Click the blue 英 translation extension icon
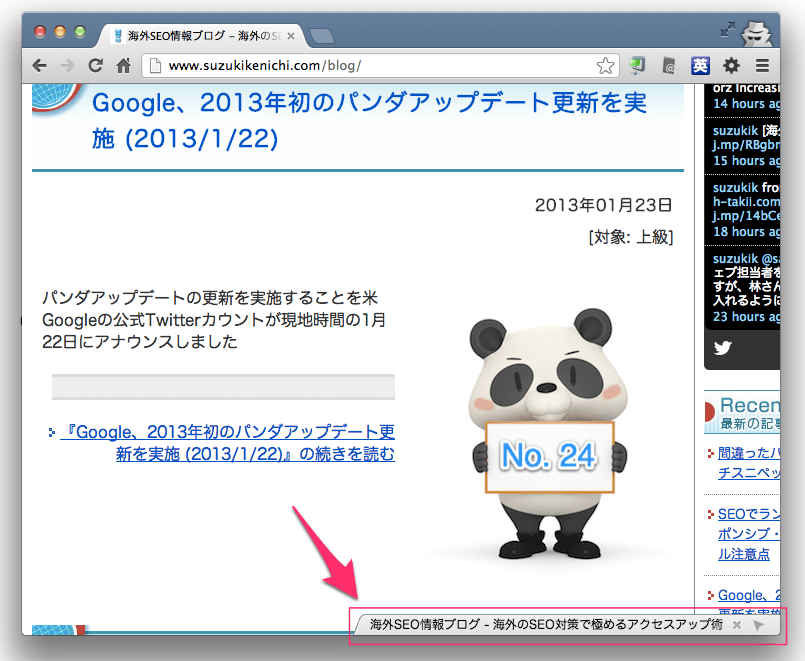Viewport: 805px width, 661px height. coord(700,65)
